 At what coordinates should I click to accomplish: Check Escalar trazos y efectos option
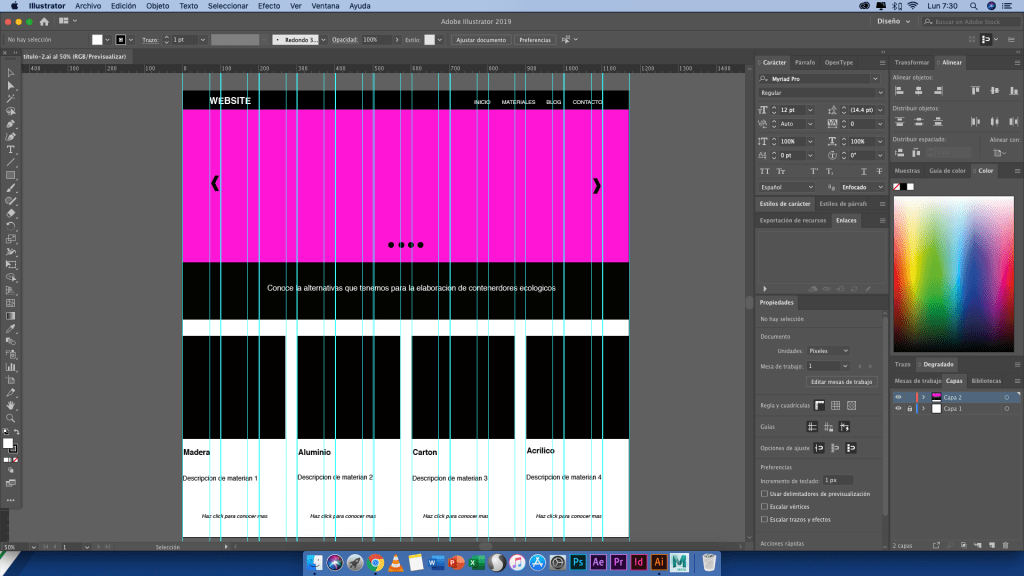pos(764,519)
